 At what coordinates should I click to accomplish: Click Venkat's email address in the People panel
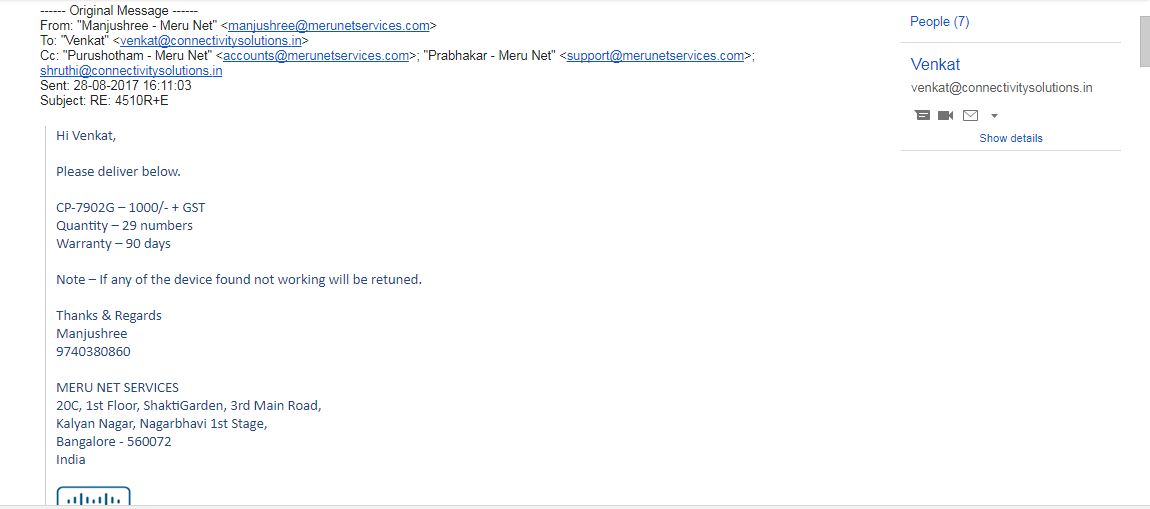tap(1001, 88)
